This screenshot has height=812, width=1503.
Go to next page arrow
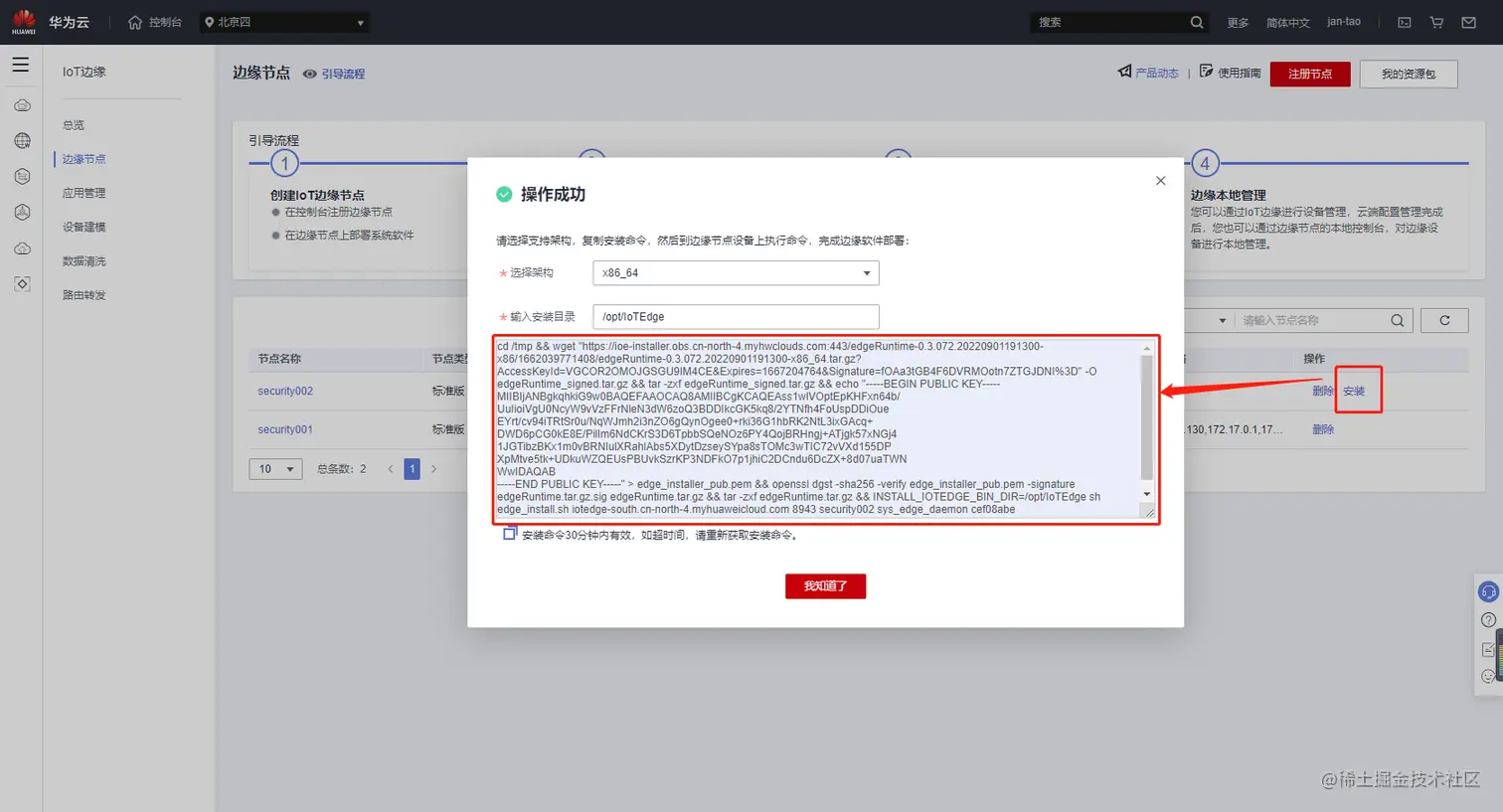coord(433,468)
